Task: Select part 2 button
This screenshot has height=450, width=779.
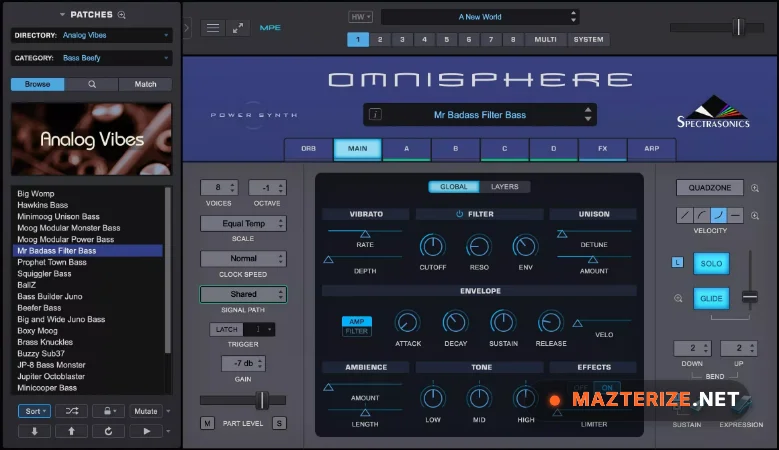Action: (380, 39)
